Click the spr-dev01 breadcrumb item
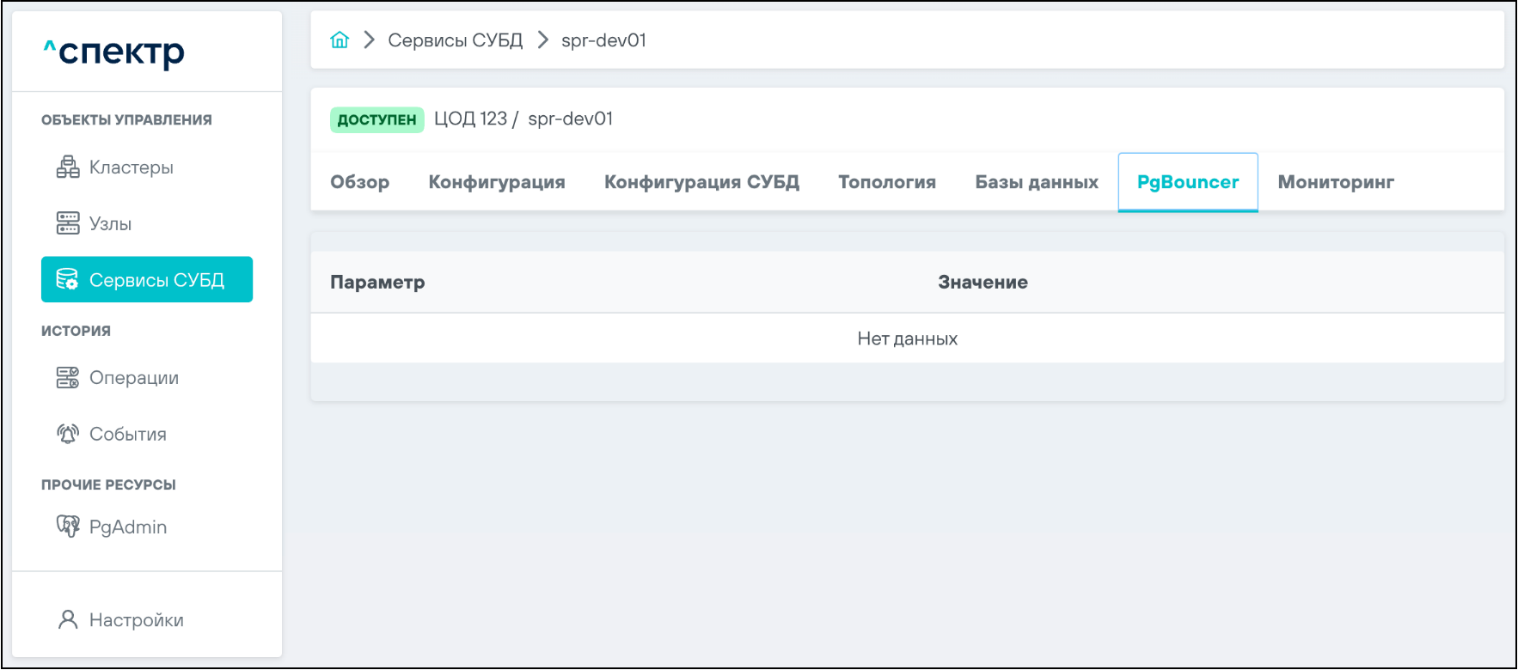1518x670 pixels. 604,41
